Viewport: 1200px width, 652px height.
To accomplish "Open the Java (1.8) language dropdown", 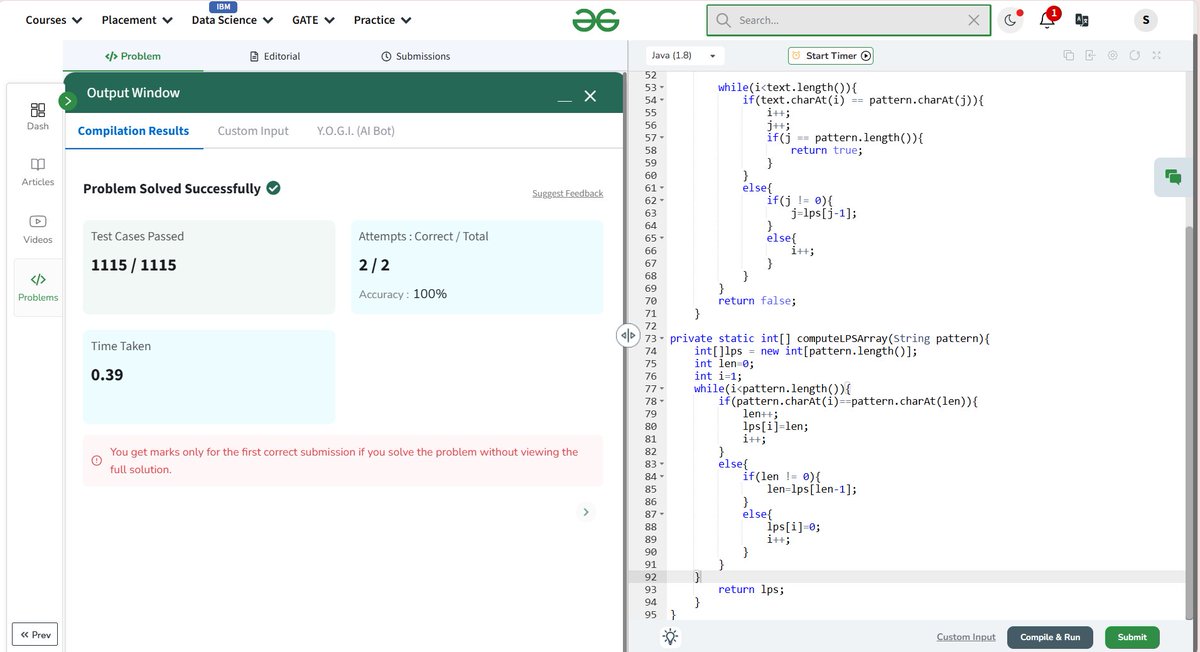I will (x=683, y=56).
